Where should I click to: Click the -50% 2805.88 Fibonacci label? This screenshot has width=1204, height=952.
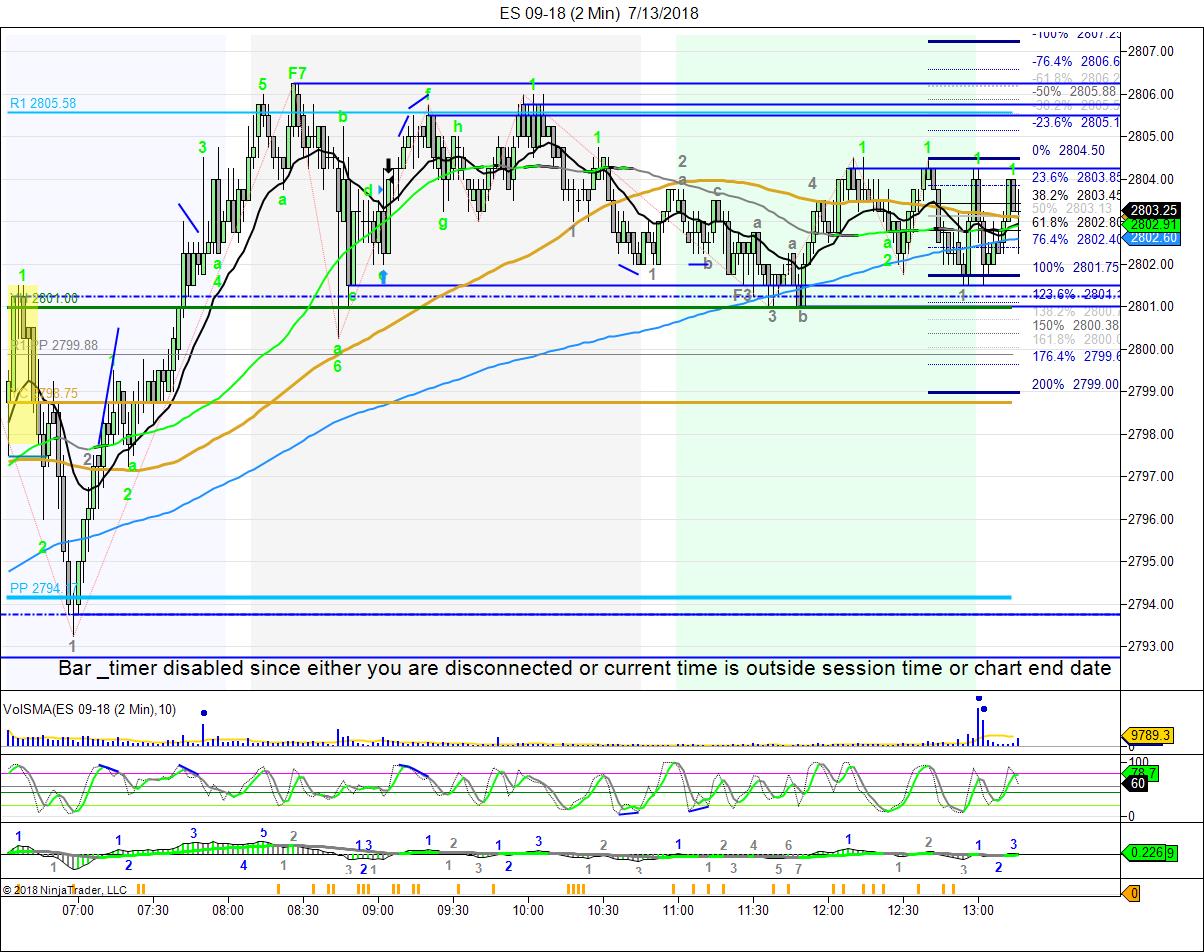click(1076, 91)
